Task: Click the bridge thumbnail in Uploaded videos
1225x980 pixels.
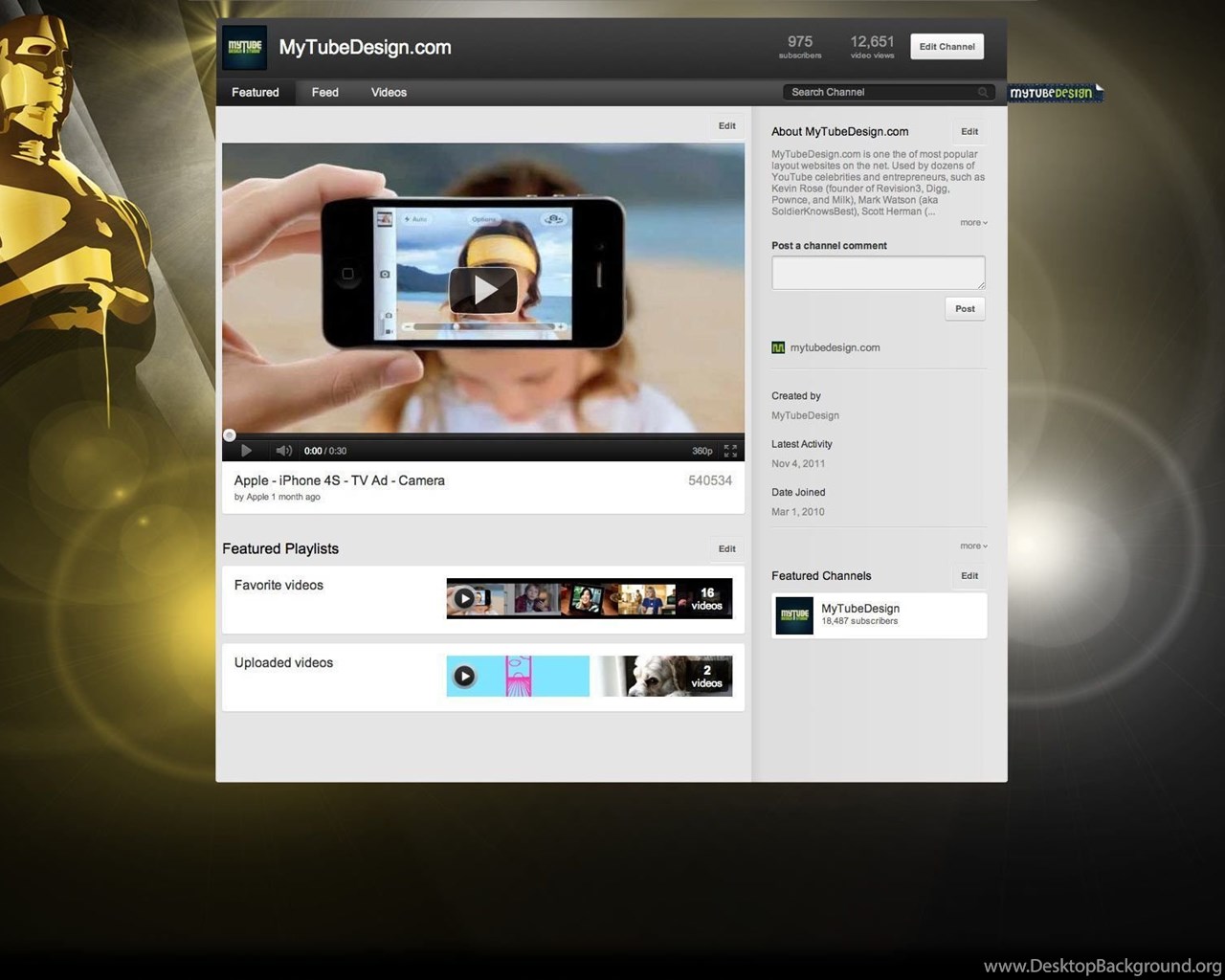Action: 518,676
